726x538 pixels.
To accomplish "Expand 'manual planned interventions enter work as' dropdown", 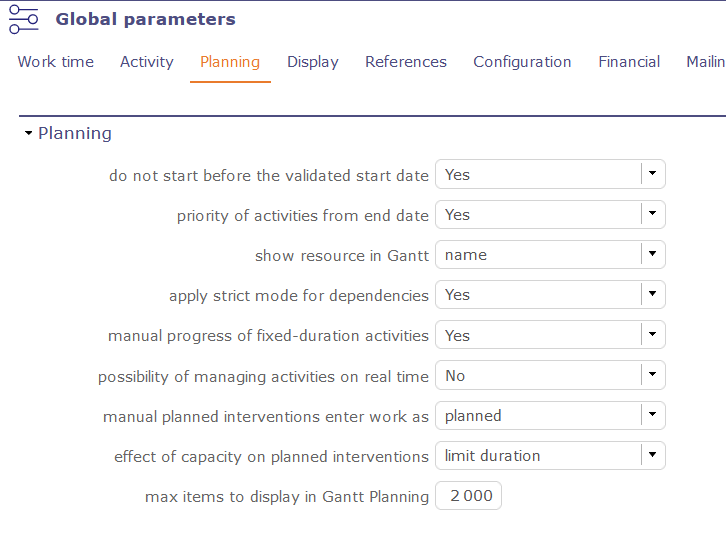I will (x=652, y=416).
